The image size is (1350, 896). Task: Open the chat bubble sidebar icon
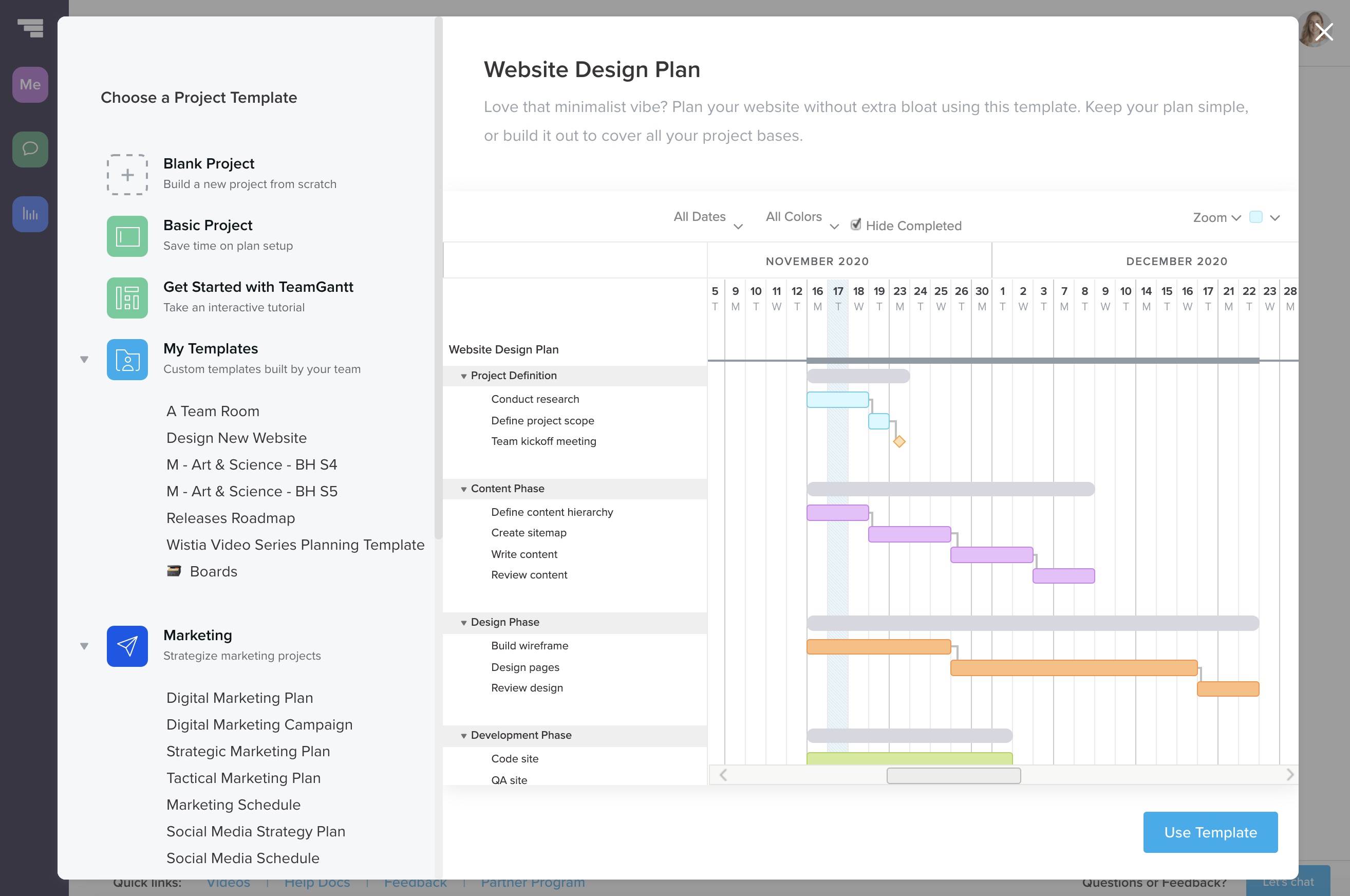pyautogui.click(x=30, y=149)
